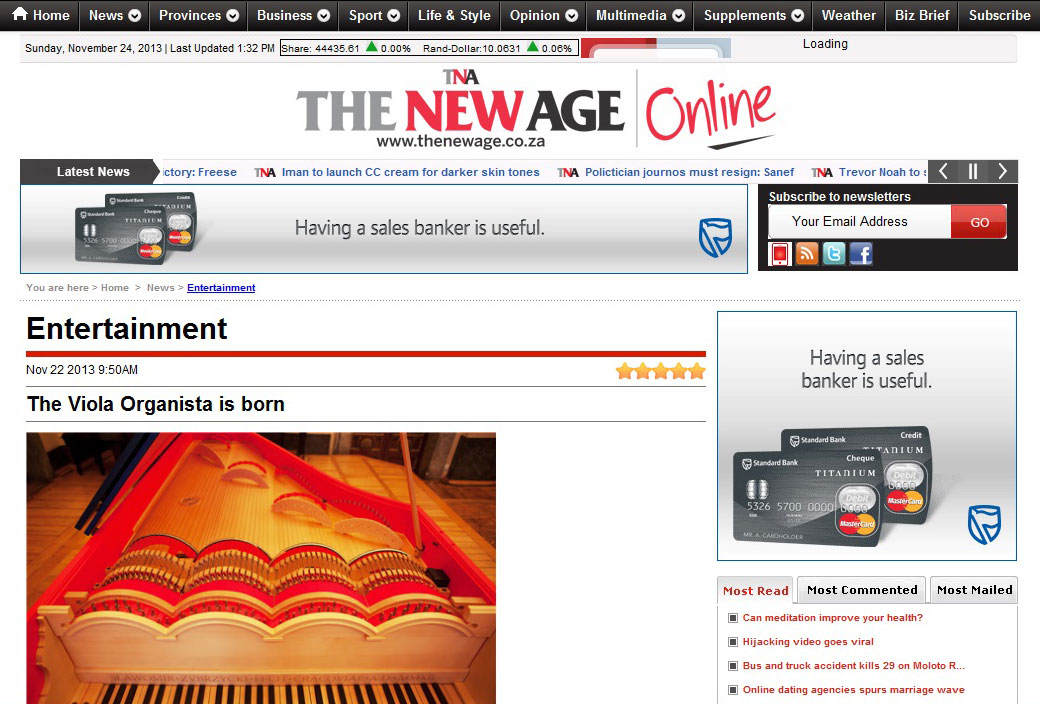This screenshot has width=1040, height=704.
Task: Open the Entertainment breadcrumb link
Action: (x=221, y=288)
